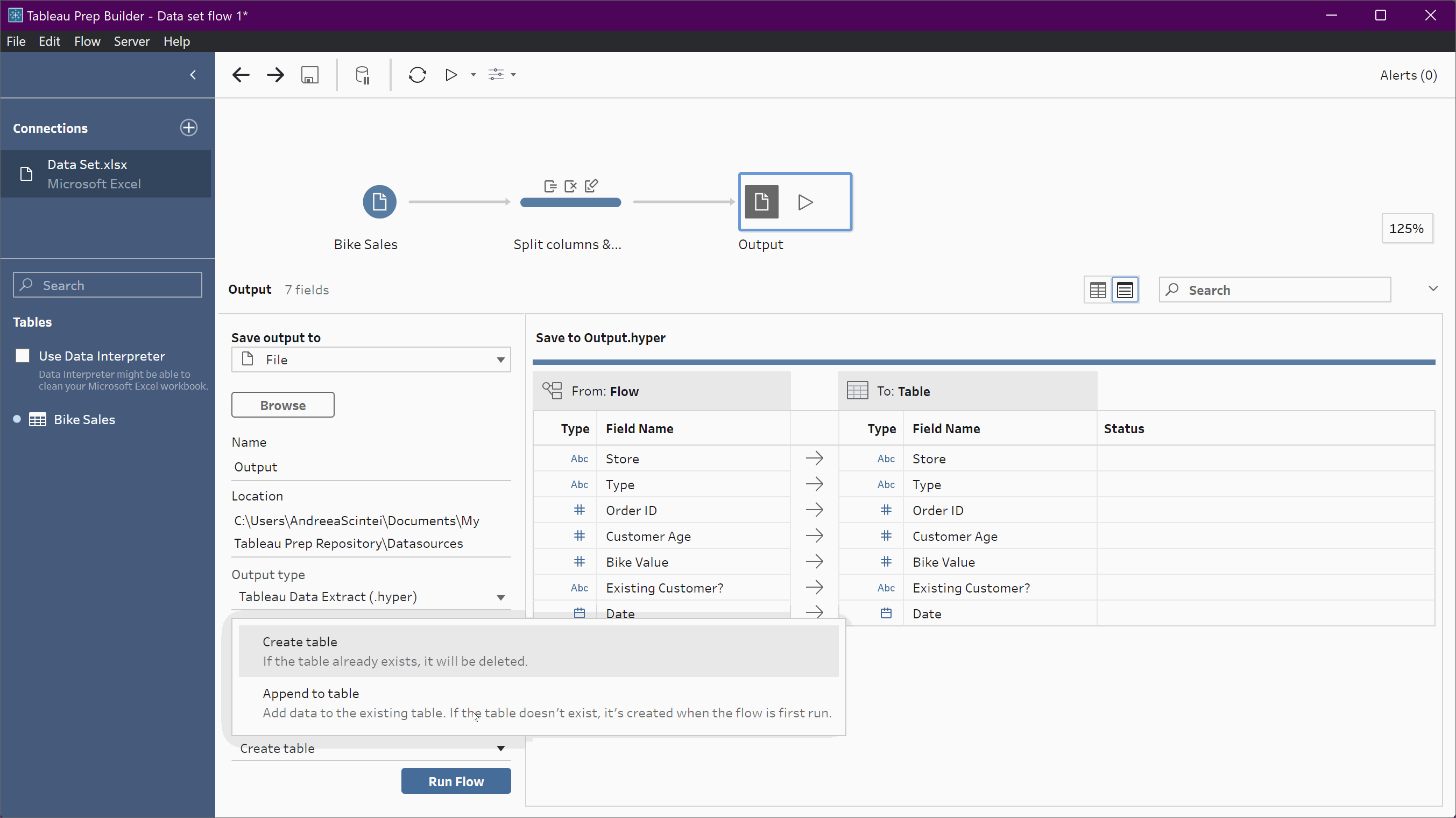
Task: Click the save flow disk icon
Action: click(x=310, y=75)
